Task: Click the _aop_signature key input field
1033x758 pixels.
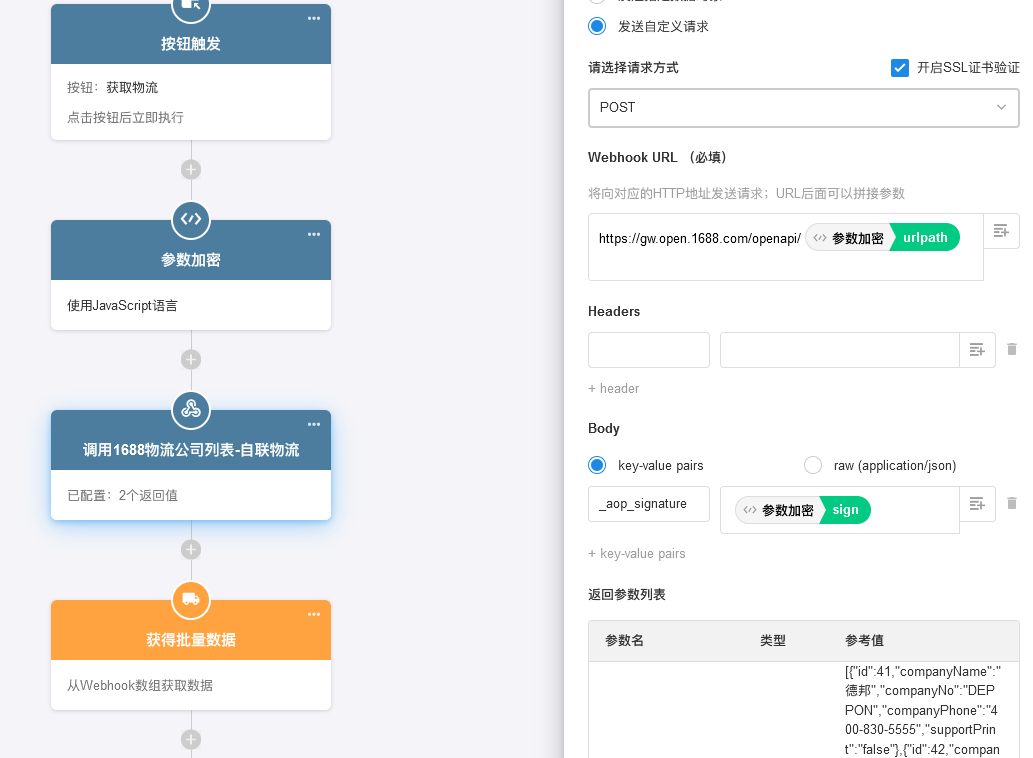Action: point(648,504)
